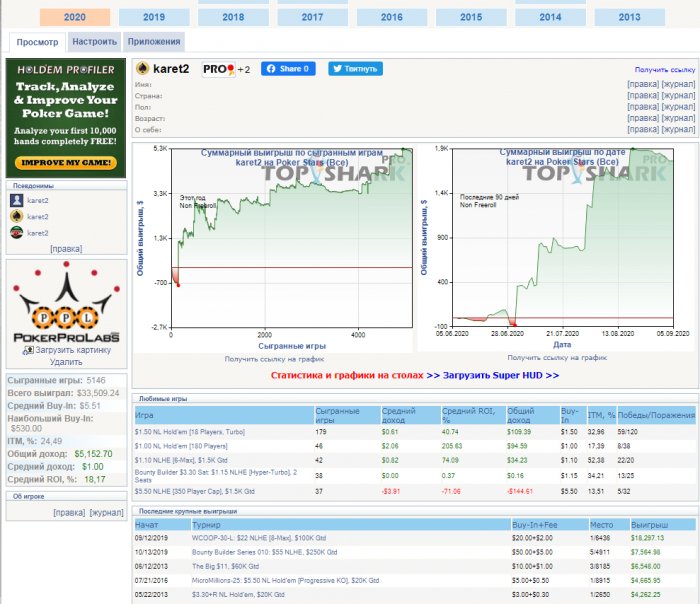Click правка link in the Страна row
The width and height of the screenshot is (700, 604).
(643, 95)
